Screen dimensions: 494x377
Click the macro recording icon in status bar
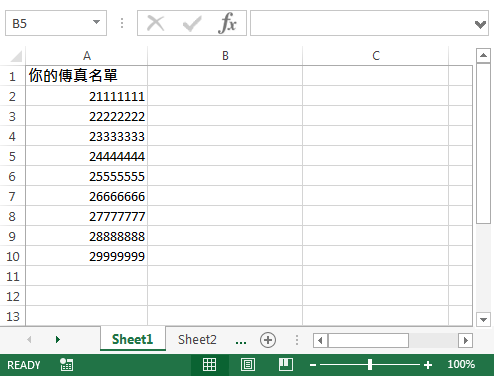[x=66, y=364]
